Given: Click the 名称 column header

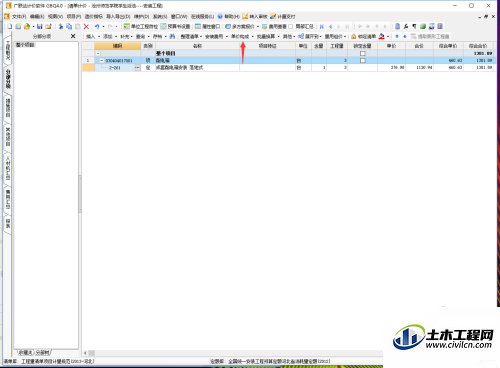Looking at the screenshot, I should pos(197,46).
